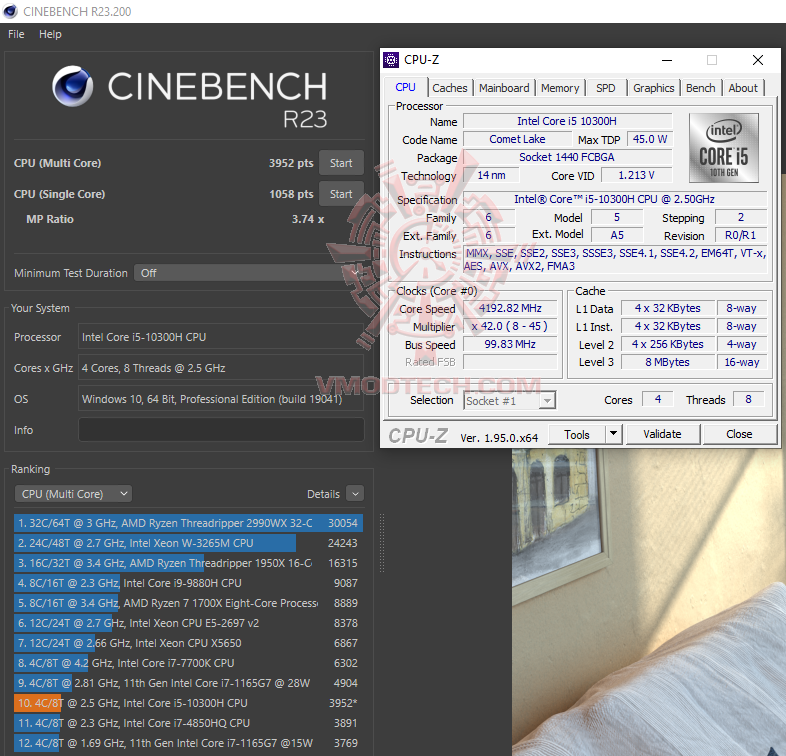Click the Multiplier x 42.0 value
Viewport: 786px width, 756px height.
(510, 326)
